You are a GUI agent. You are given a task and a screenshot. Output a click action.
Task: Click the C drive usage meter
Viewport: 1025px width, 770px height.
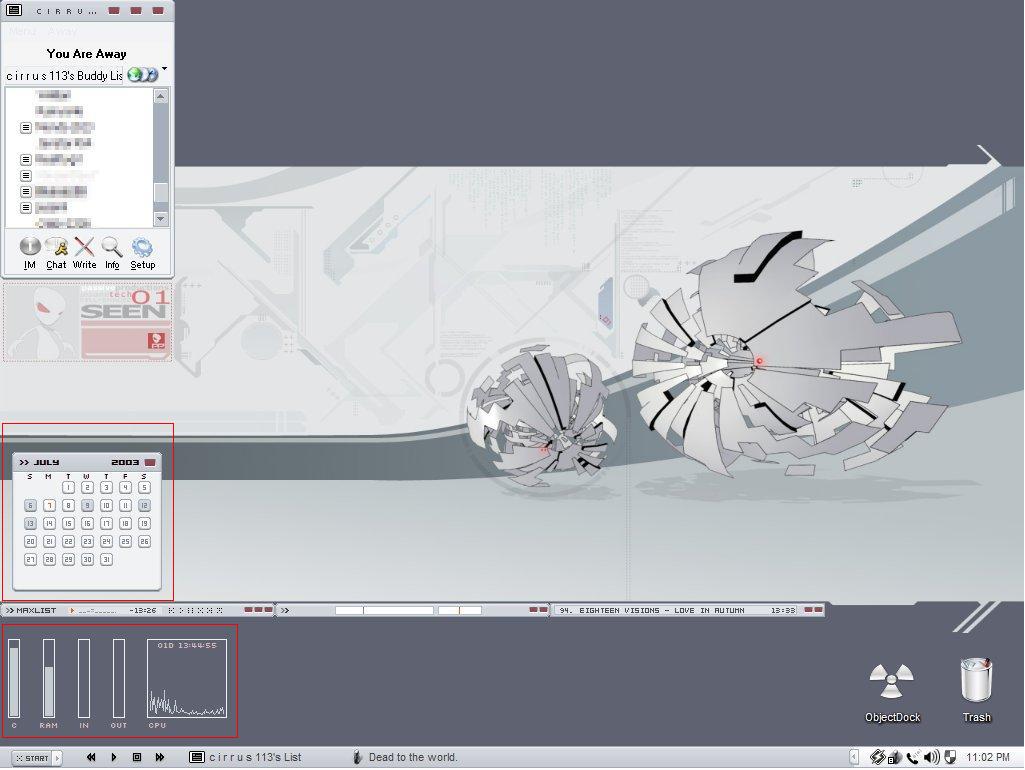(x=14, y=678)
